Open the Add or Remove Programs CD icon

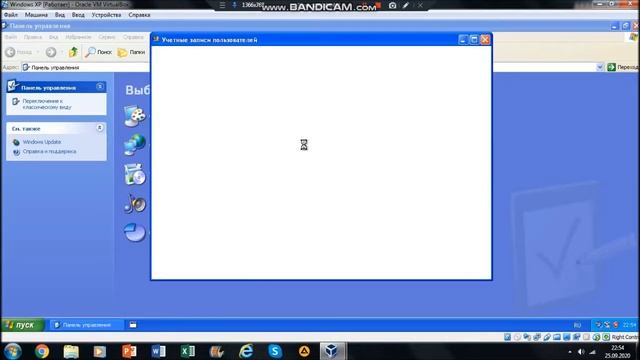(135, 174)
